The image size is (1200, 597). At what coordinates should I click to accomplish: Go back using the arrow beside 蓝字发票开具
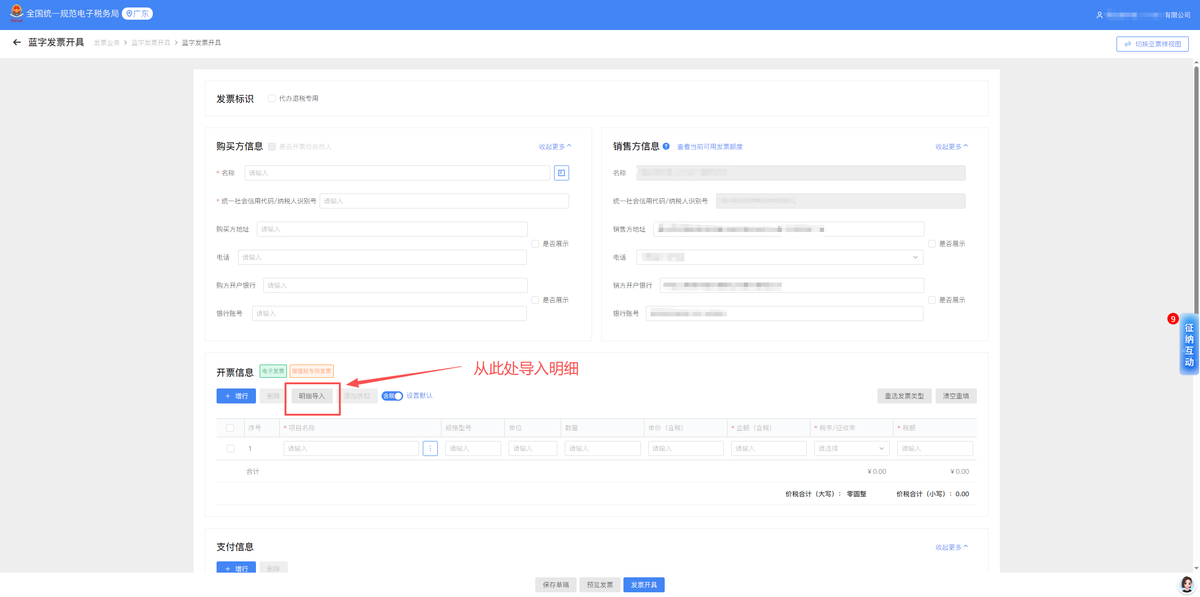coord(17,43)
